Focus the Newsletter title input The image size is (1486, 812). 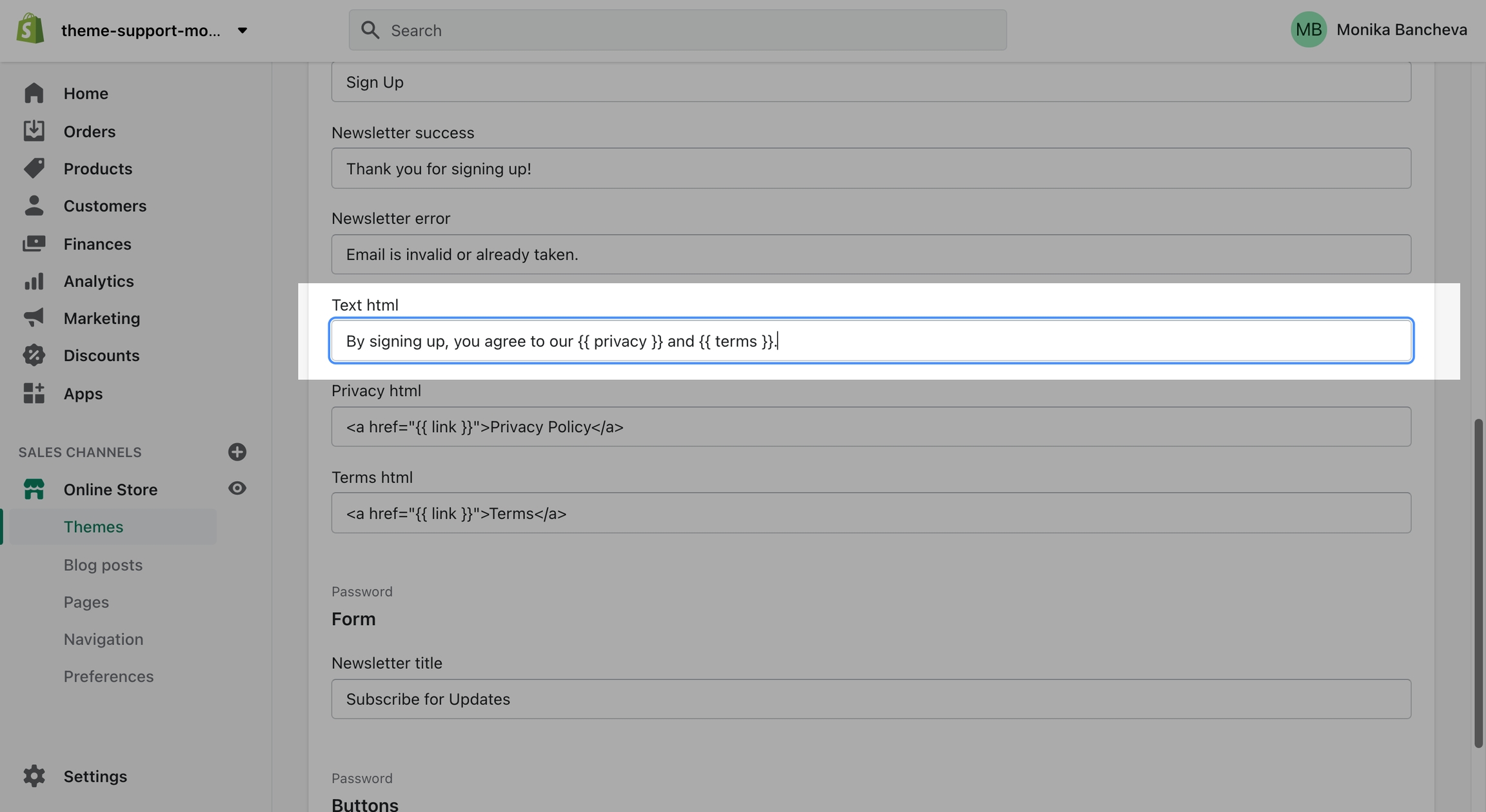(871, 699)
